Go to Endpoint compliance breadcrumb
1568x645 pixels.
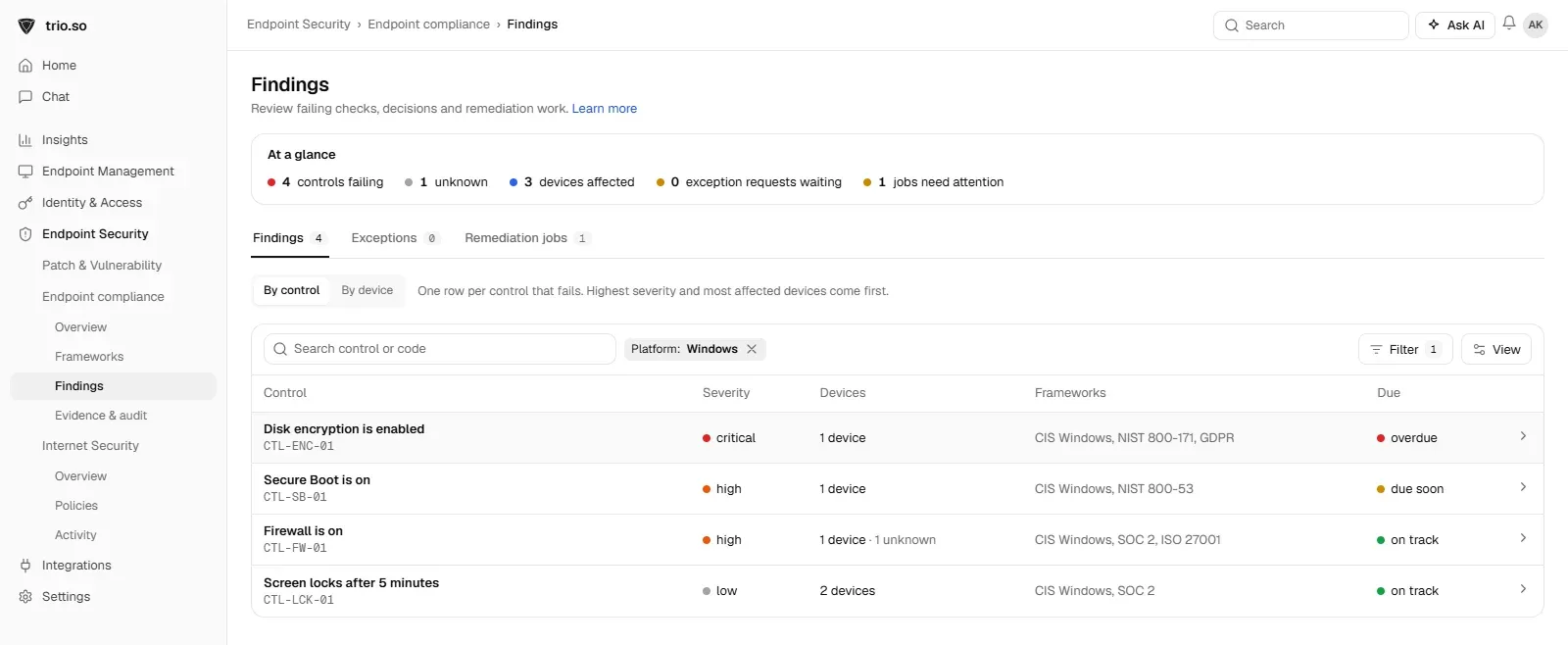pos(428,25)
